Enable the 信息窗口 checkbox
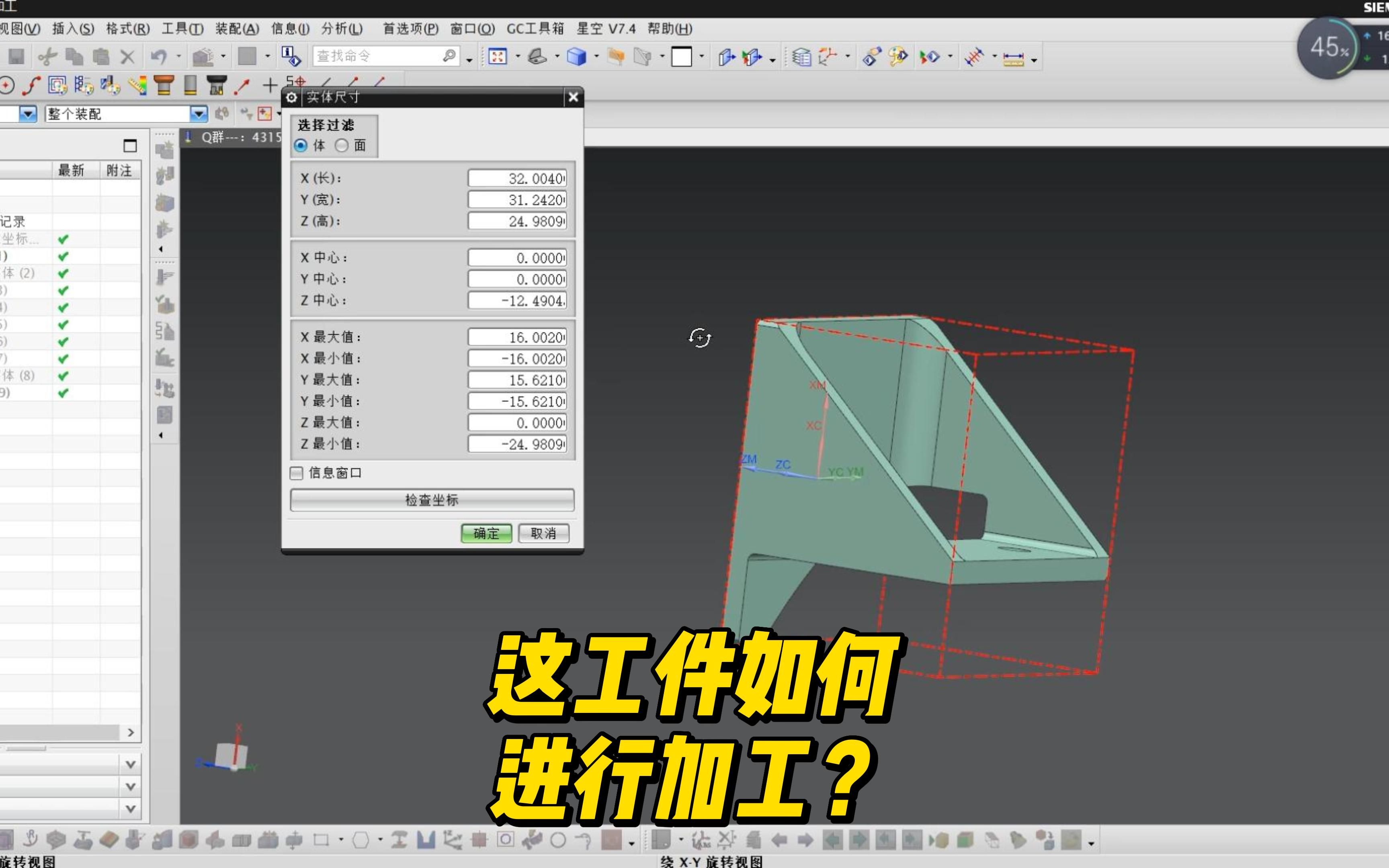The width and height of the screenshot is (1389, 868). click(297, 473)
